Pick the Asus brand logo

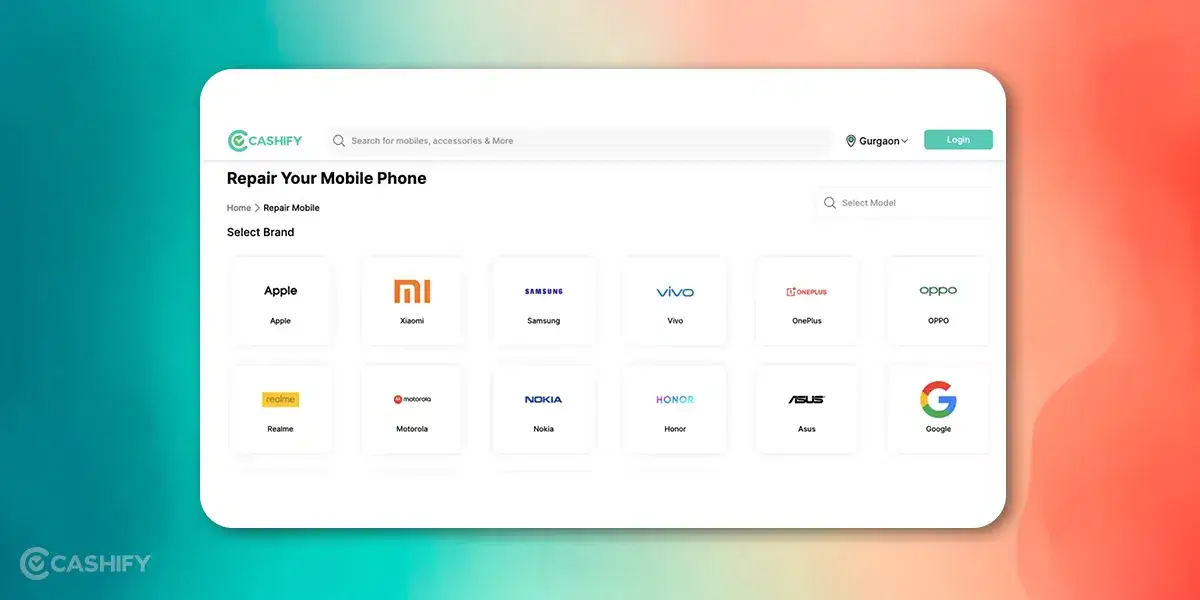pyautogui.click(x=806, y=399)
